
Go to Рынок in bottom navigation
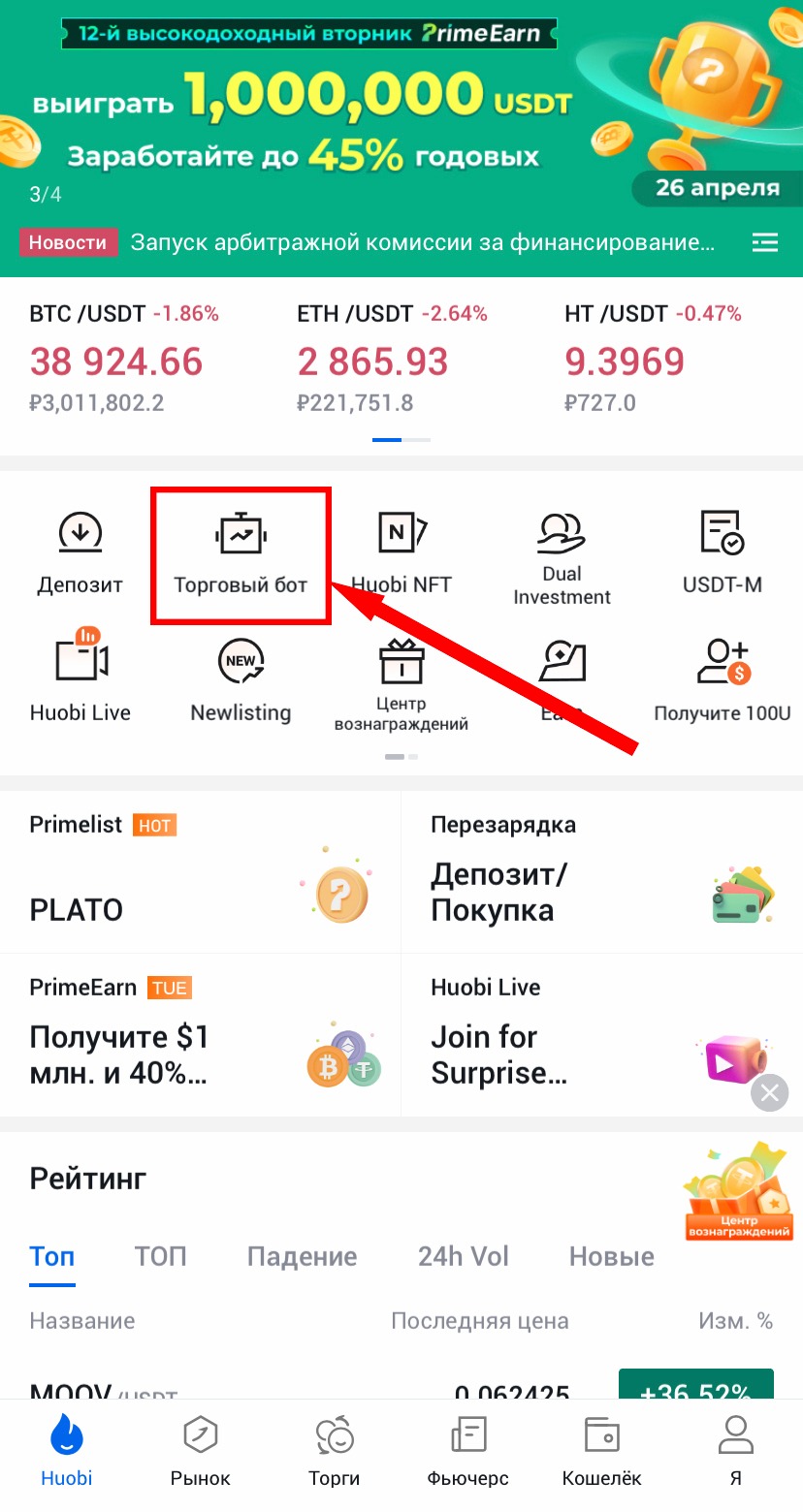tap(201, 1451)
